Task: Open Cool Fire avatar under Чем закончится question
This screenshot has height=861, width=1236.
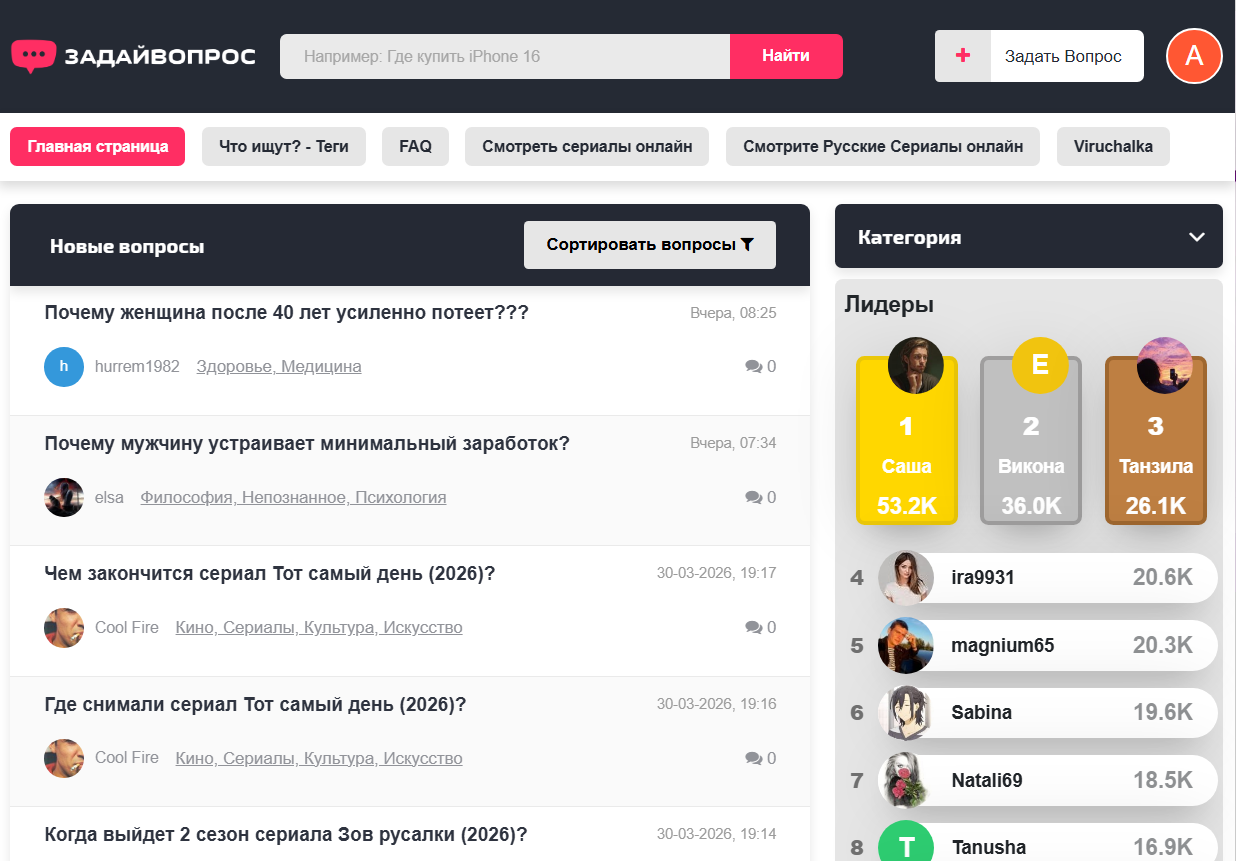Action: [64, 628]
